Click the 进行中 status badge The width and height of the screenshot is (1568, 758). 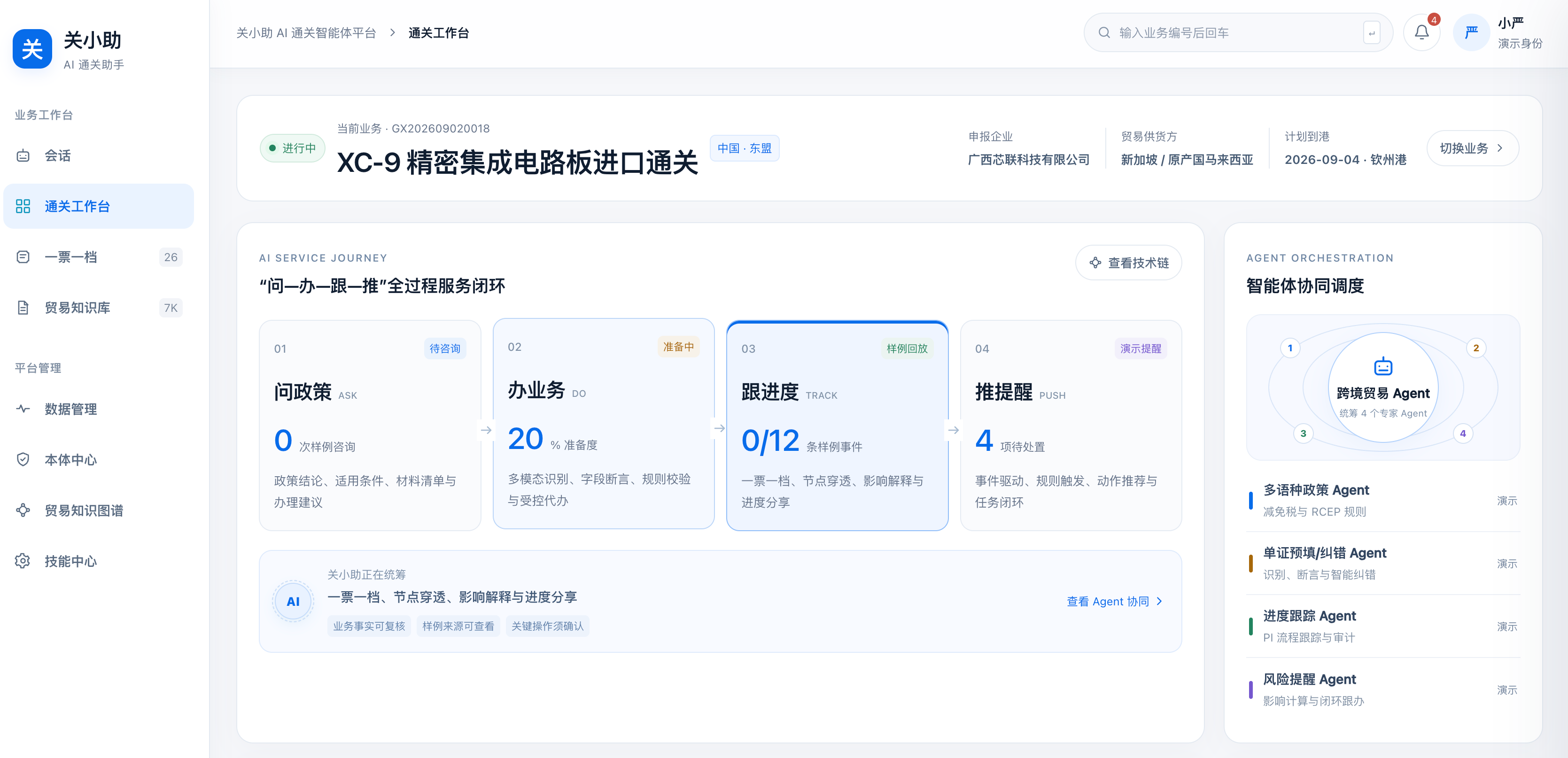tap(292, 148)
